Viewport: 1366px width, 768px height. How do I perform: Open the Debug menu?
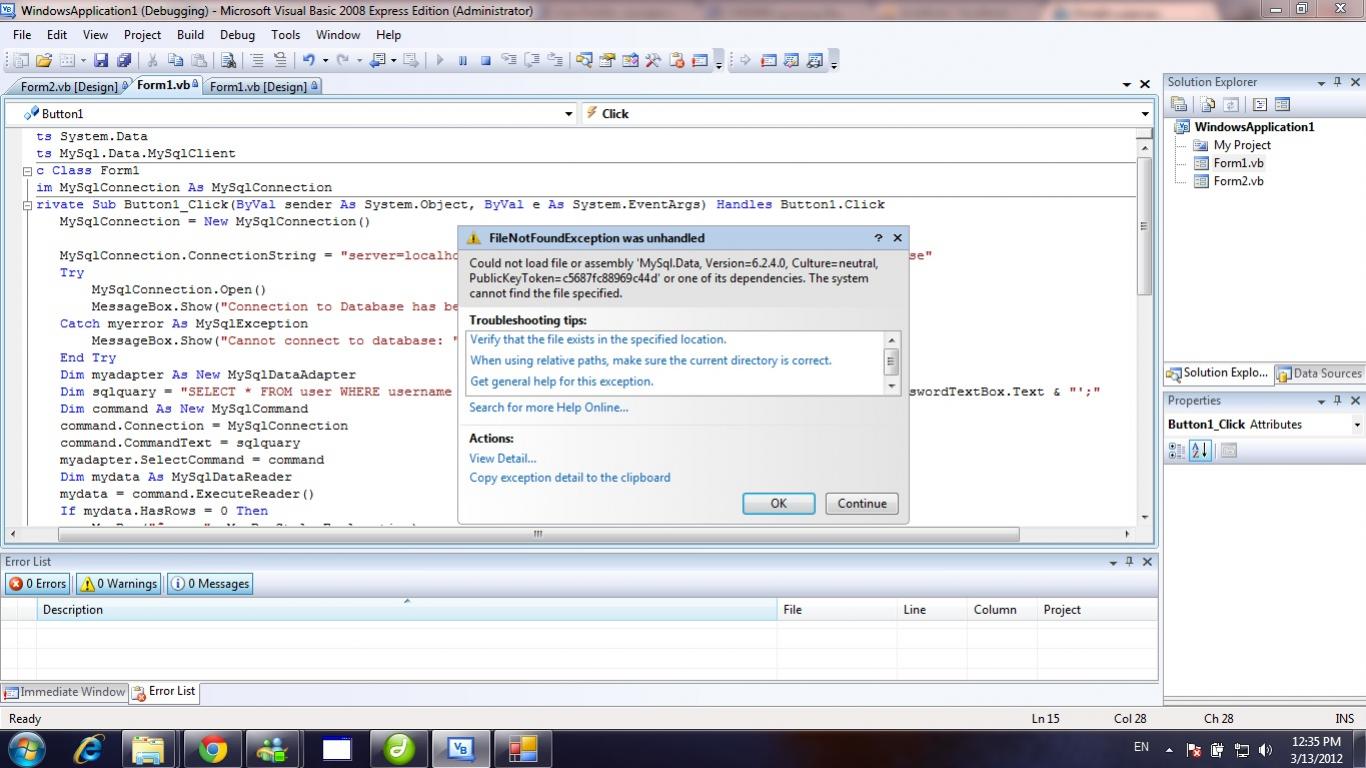[x=237, y=34]
